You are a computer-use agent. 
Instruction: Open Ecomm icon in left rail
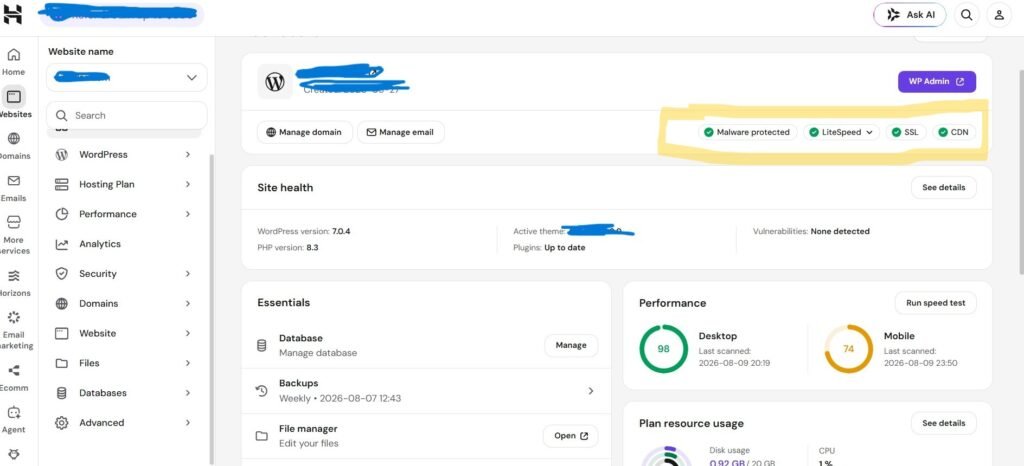click(x=13, y=371)
